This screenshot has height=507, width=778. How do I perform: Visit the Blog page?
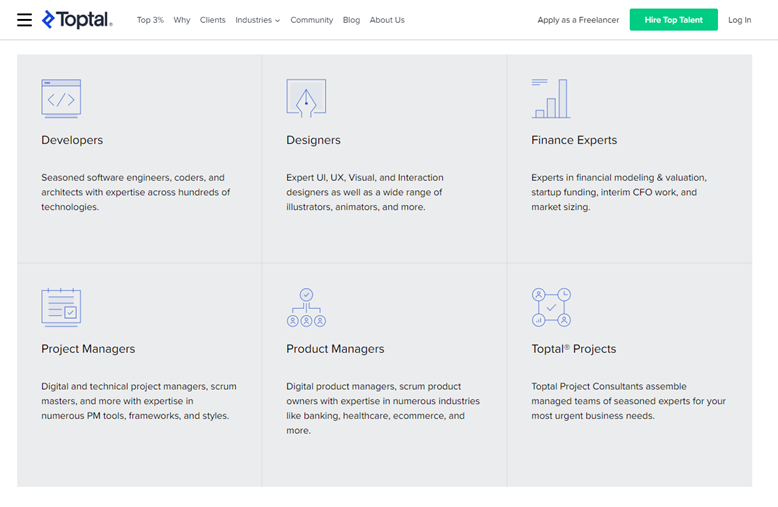point(351,20)
